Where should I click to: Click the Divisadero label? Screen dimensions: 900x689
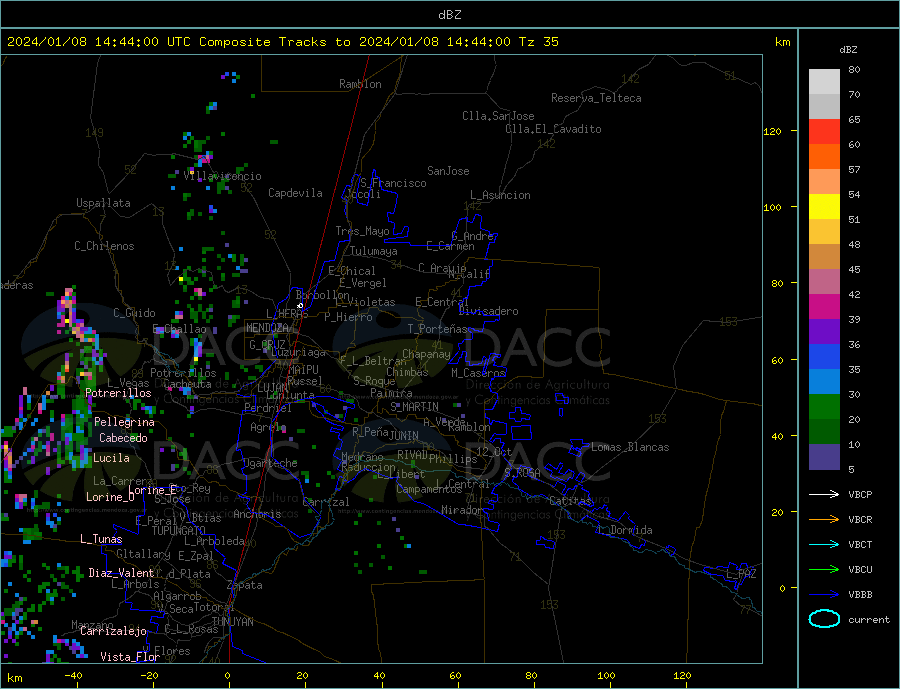pyautogui.click(x=488, y=311)
